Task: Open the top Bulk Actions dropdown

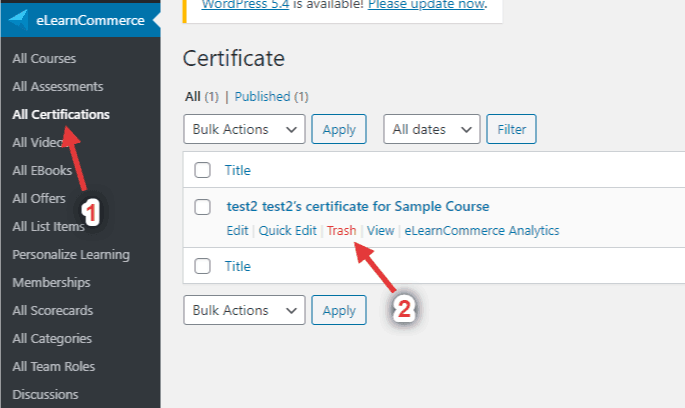Action: [x=244, y=129]
